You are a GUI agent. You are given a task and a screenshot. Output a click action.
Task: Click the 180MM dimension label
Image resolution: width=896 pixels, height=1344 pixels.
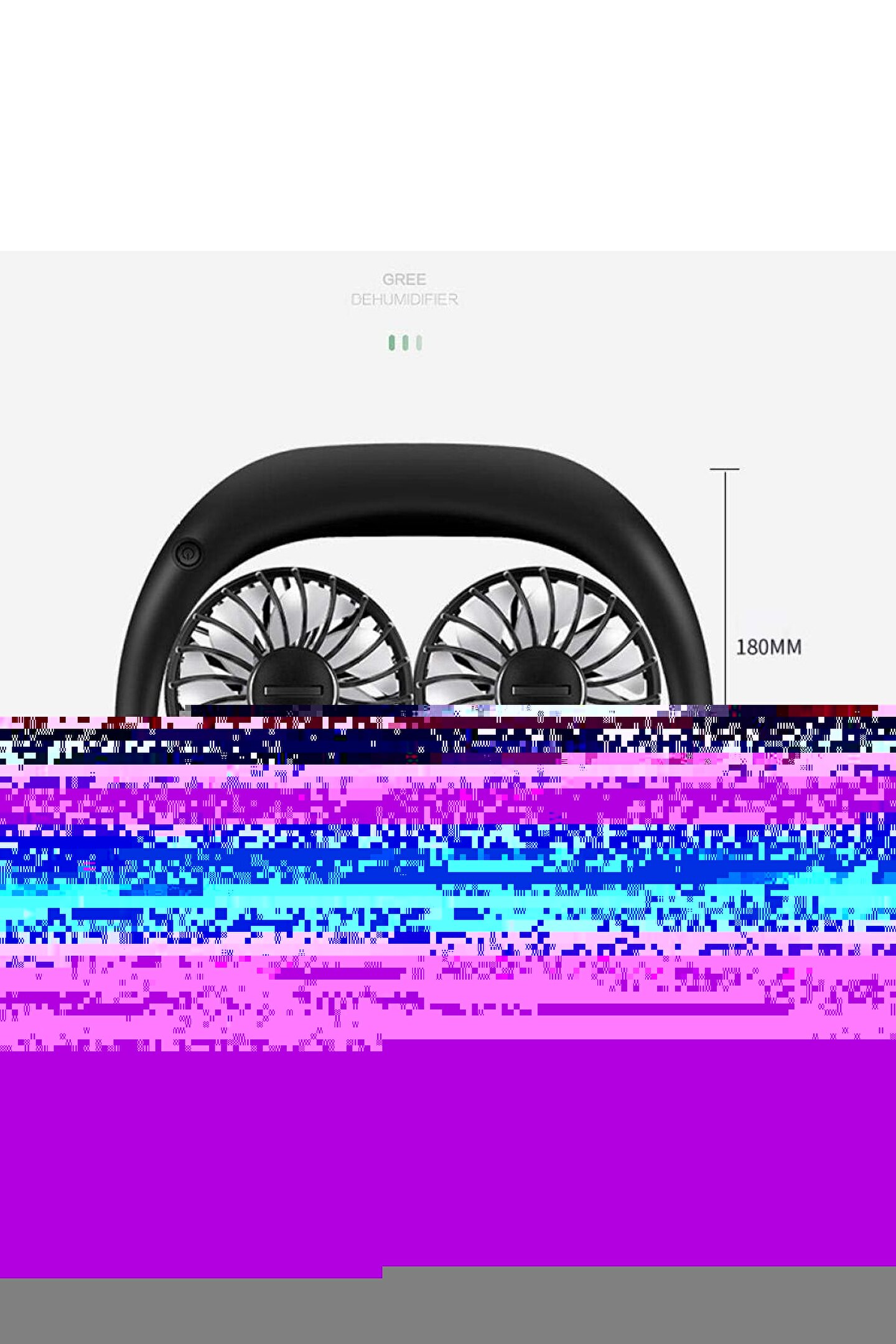(x=768, y=647)
